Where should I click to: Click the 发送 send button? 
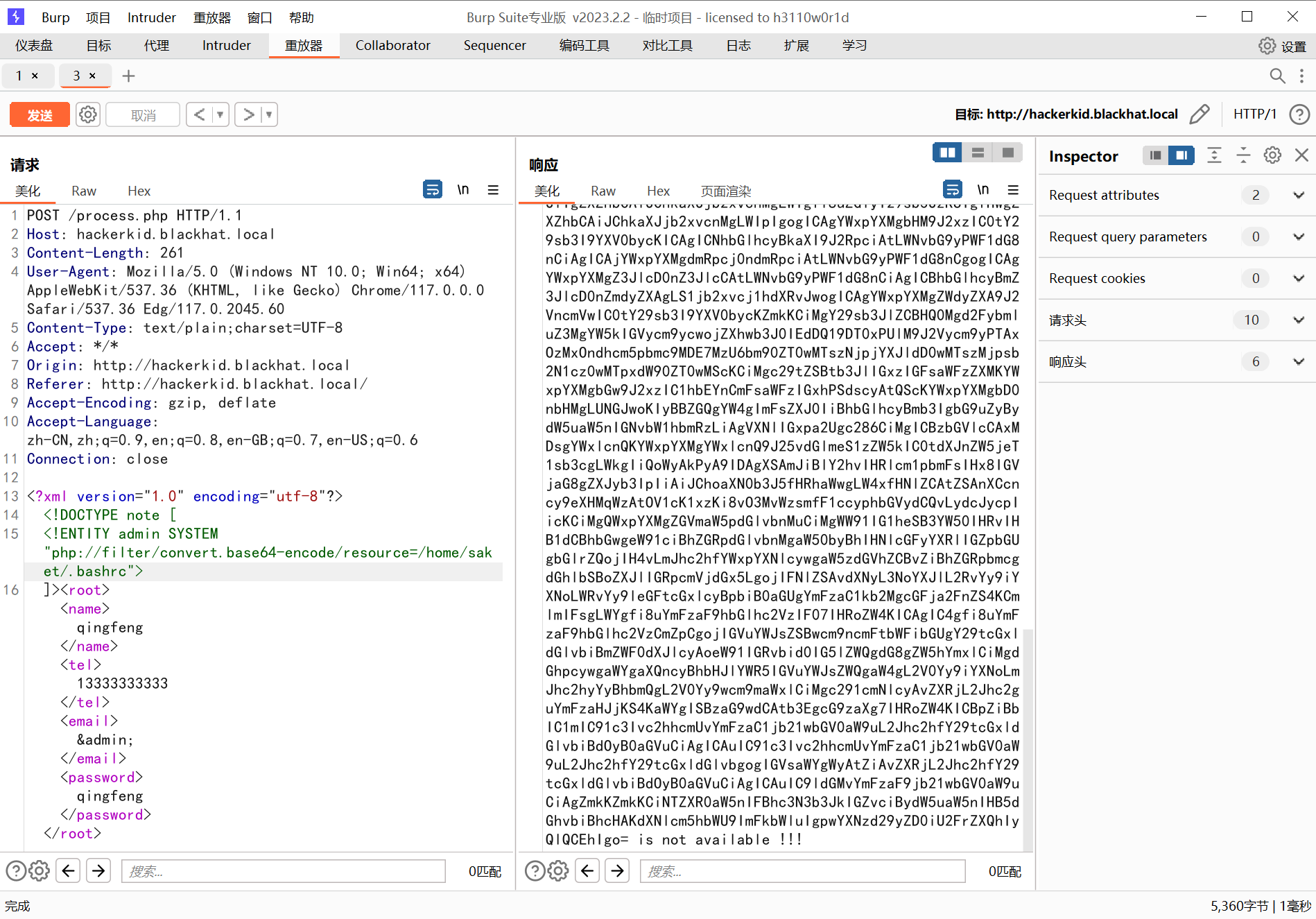40,115
